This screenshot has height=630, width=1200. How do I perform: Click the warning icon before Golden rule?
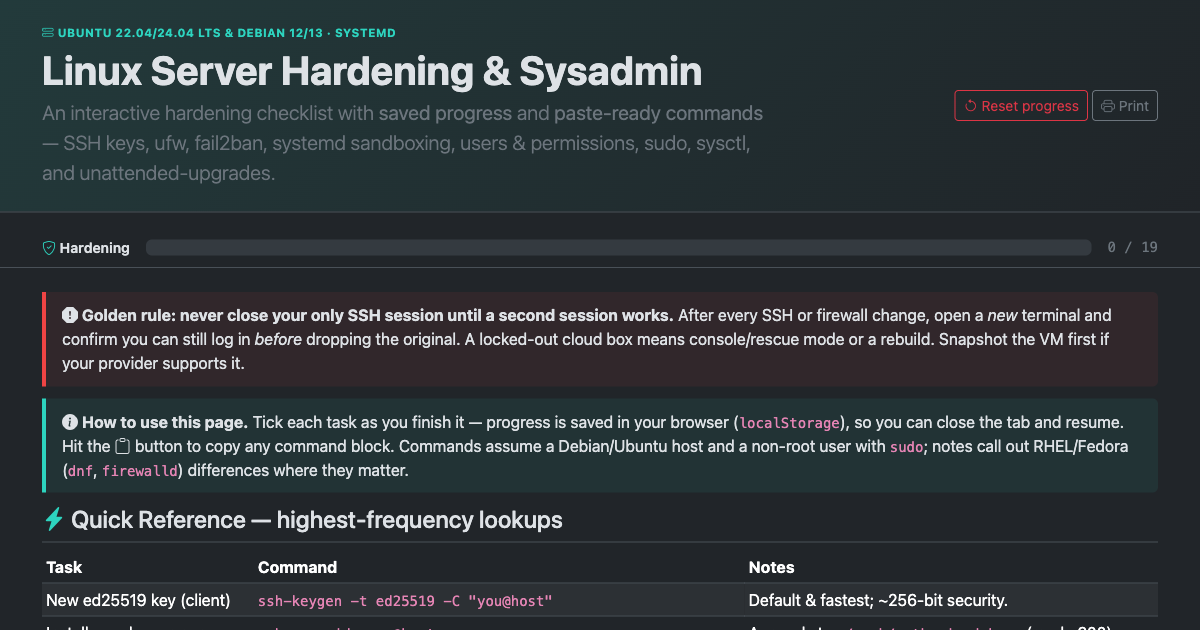[x=70, y=315]
